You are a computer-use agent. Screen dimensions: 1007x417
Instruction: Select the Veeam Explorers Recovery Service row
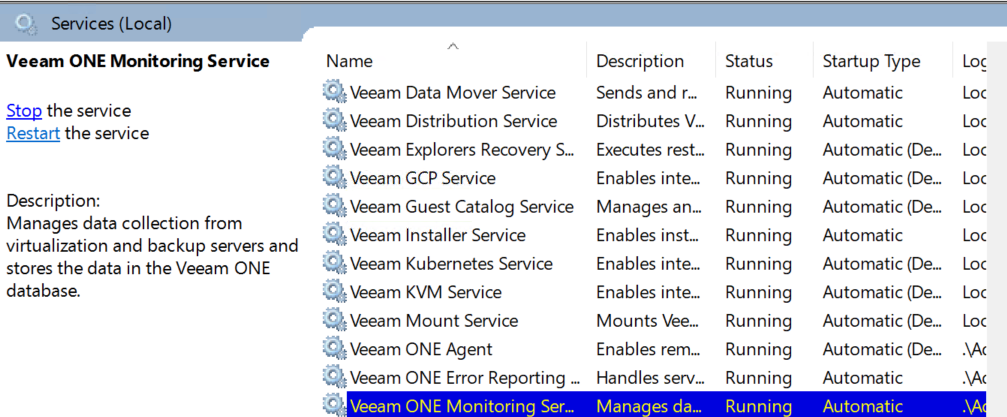click(654, 149)
